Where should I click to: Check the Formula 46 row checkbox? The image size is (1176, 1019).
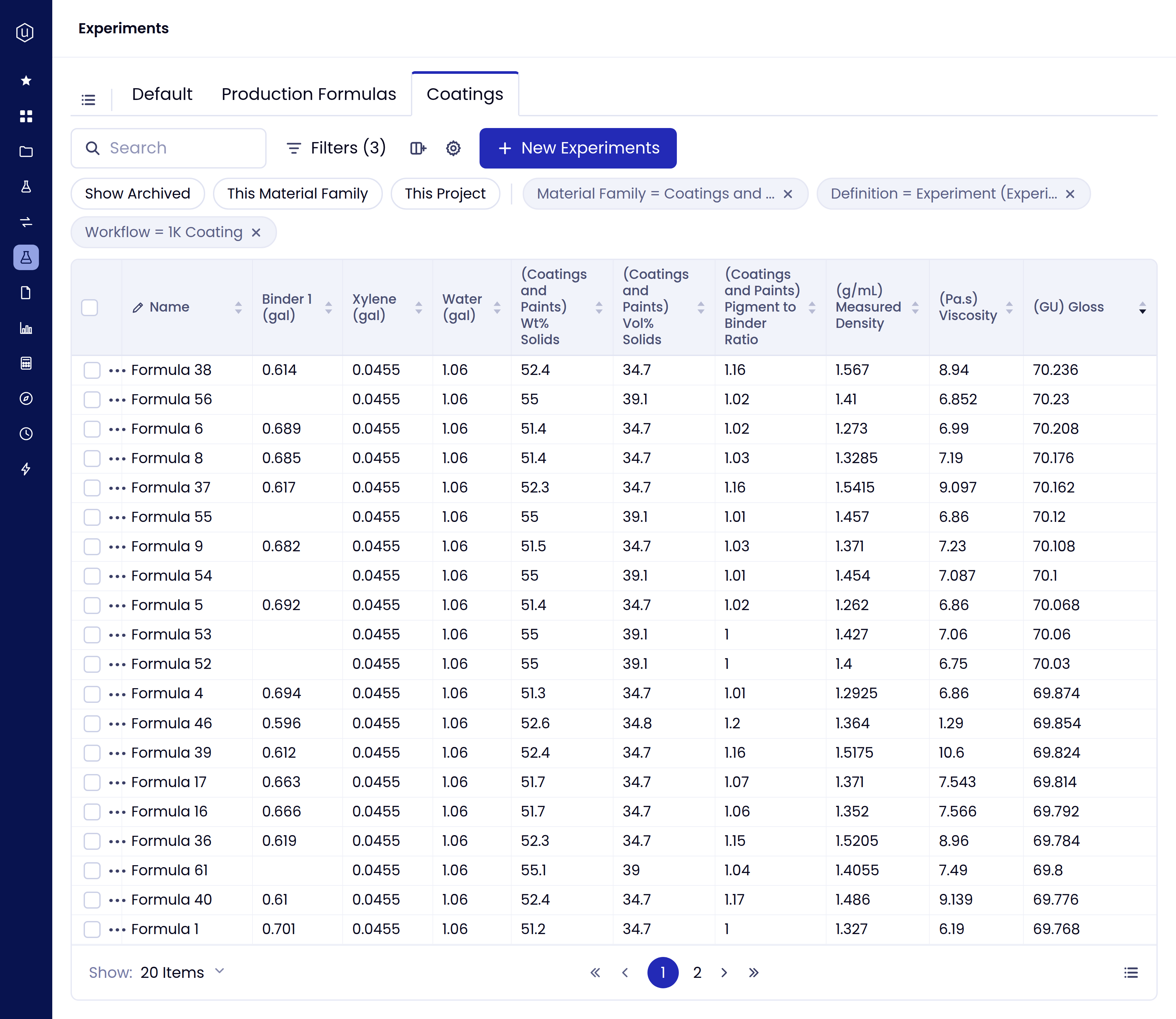click(92, 724)
